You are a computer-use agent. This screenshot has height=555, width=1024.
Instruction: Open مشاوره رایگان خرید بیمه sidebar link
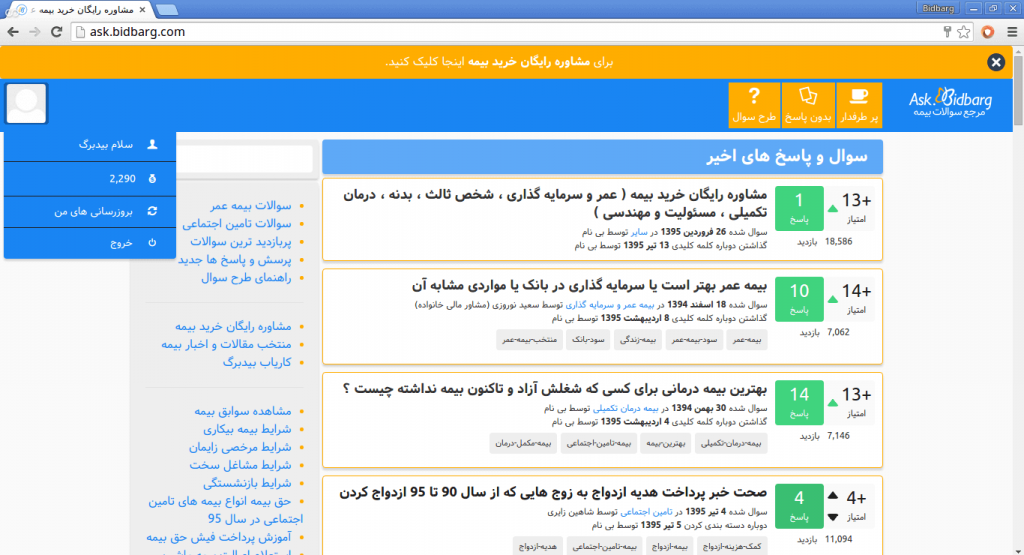tap(233, 326)
